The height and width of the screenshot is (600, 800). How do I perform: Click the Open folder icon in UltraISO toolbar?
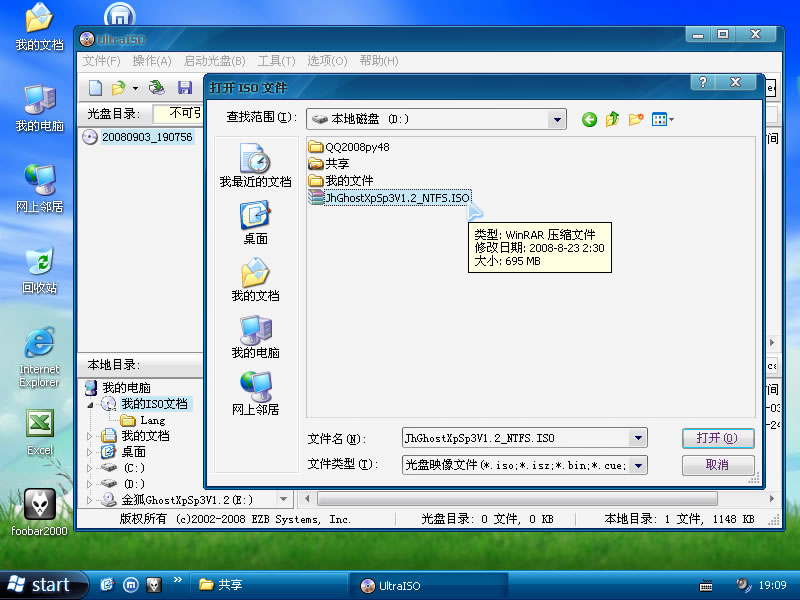118,88
